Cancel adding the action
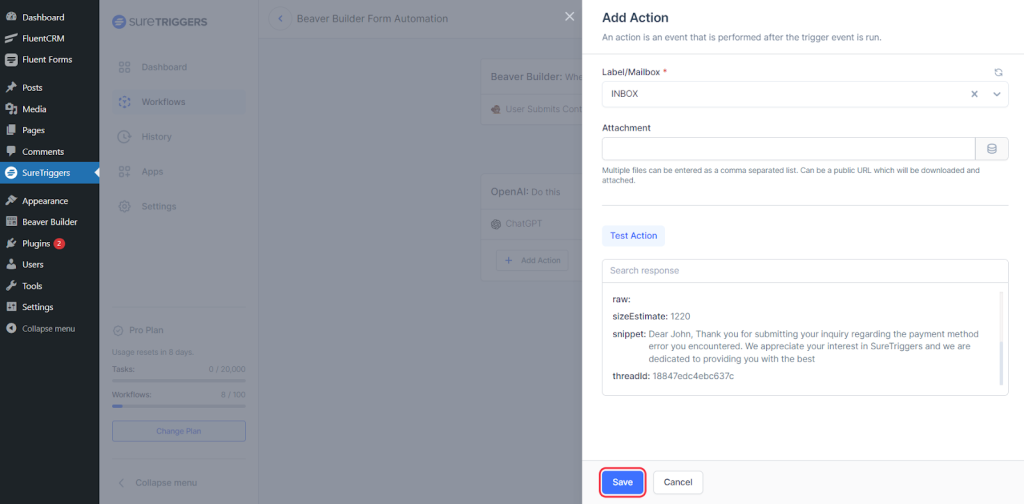Viewport: 1024px width, 504px height. click(678, 482)
